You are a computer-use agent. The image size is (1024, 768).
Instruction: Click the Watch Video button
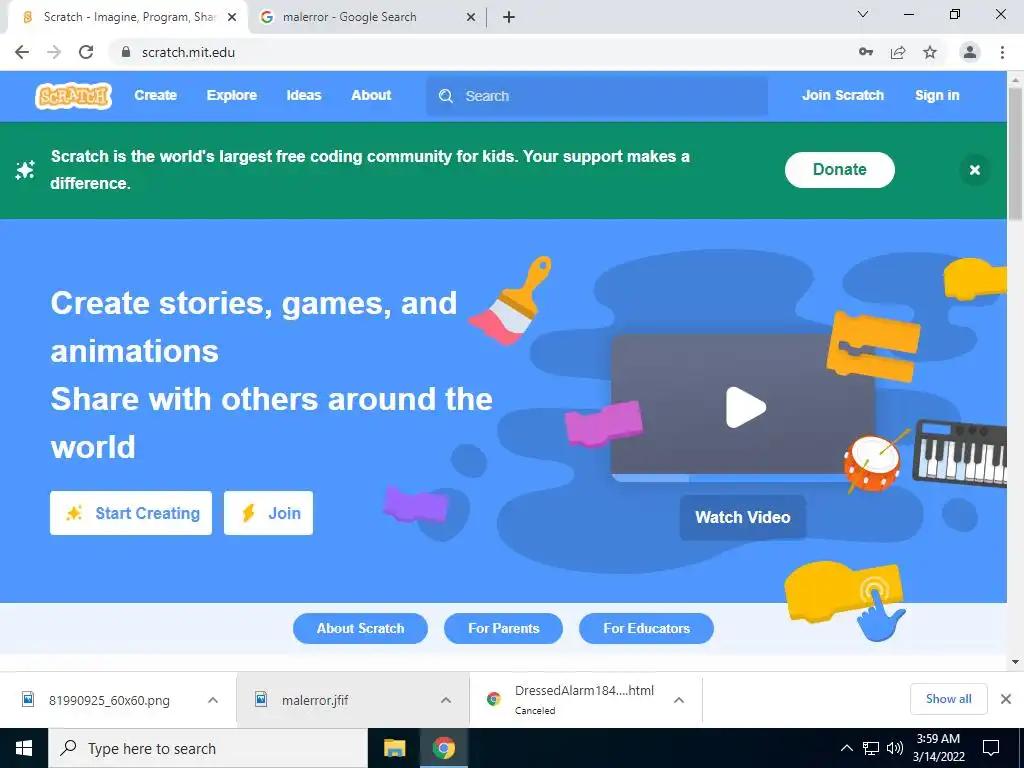click(x=743, y=517)
